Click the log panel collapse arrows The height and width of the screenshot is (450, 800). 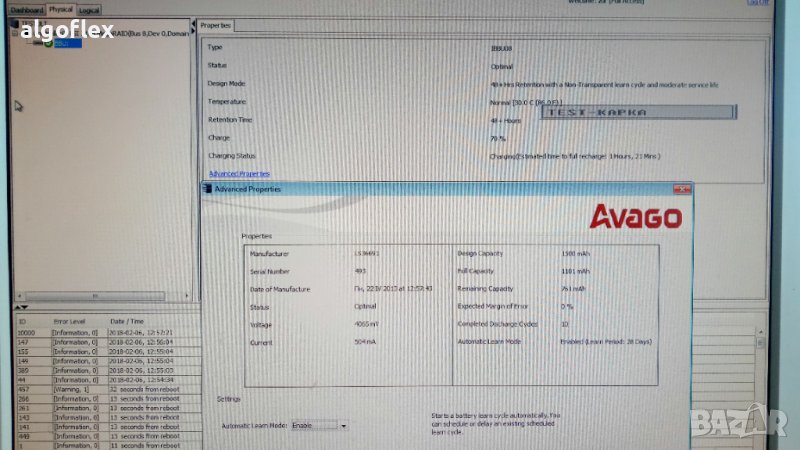22,307
